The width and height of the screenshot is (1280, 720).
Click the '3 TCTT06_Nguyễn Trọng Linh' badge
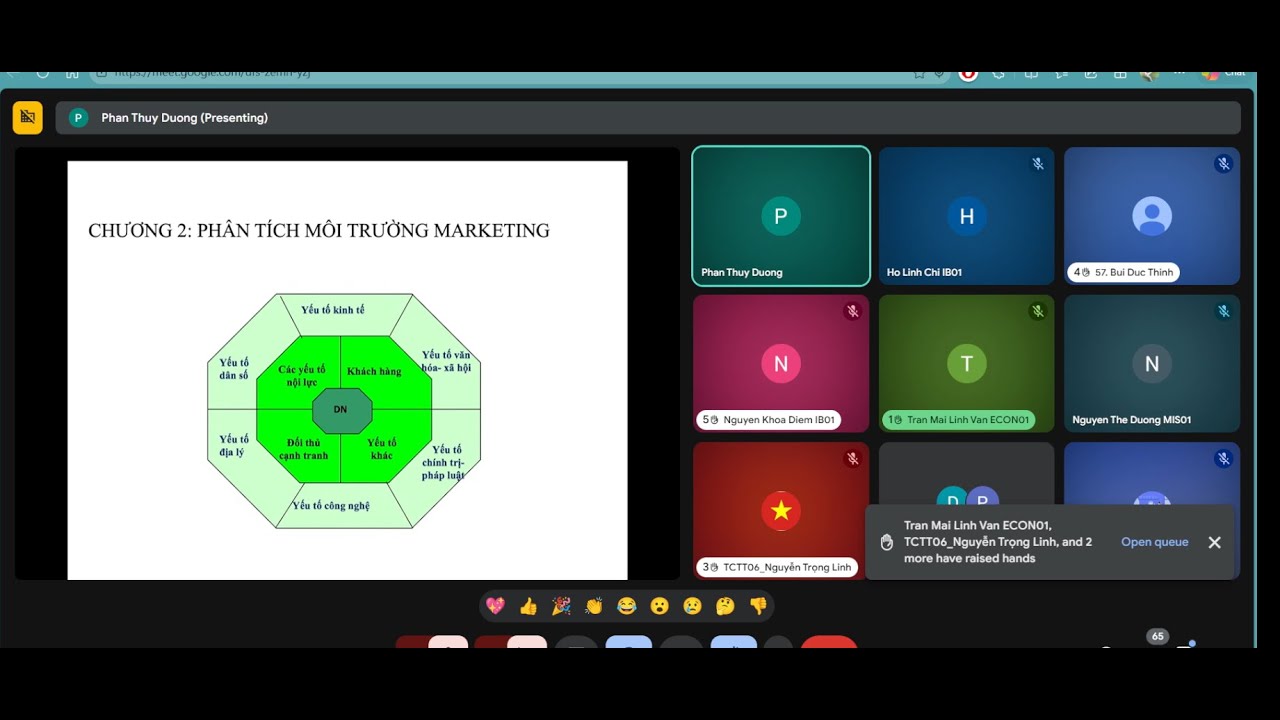tap(777, 567)
